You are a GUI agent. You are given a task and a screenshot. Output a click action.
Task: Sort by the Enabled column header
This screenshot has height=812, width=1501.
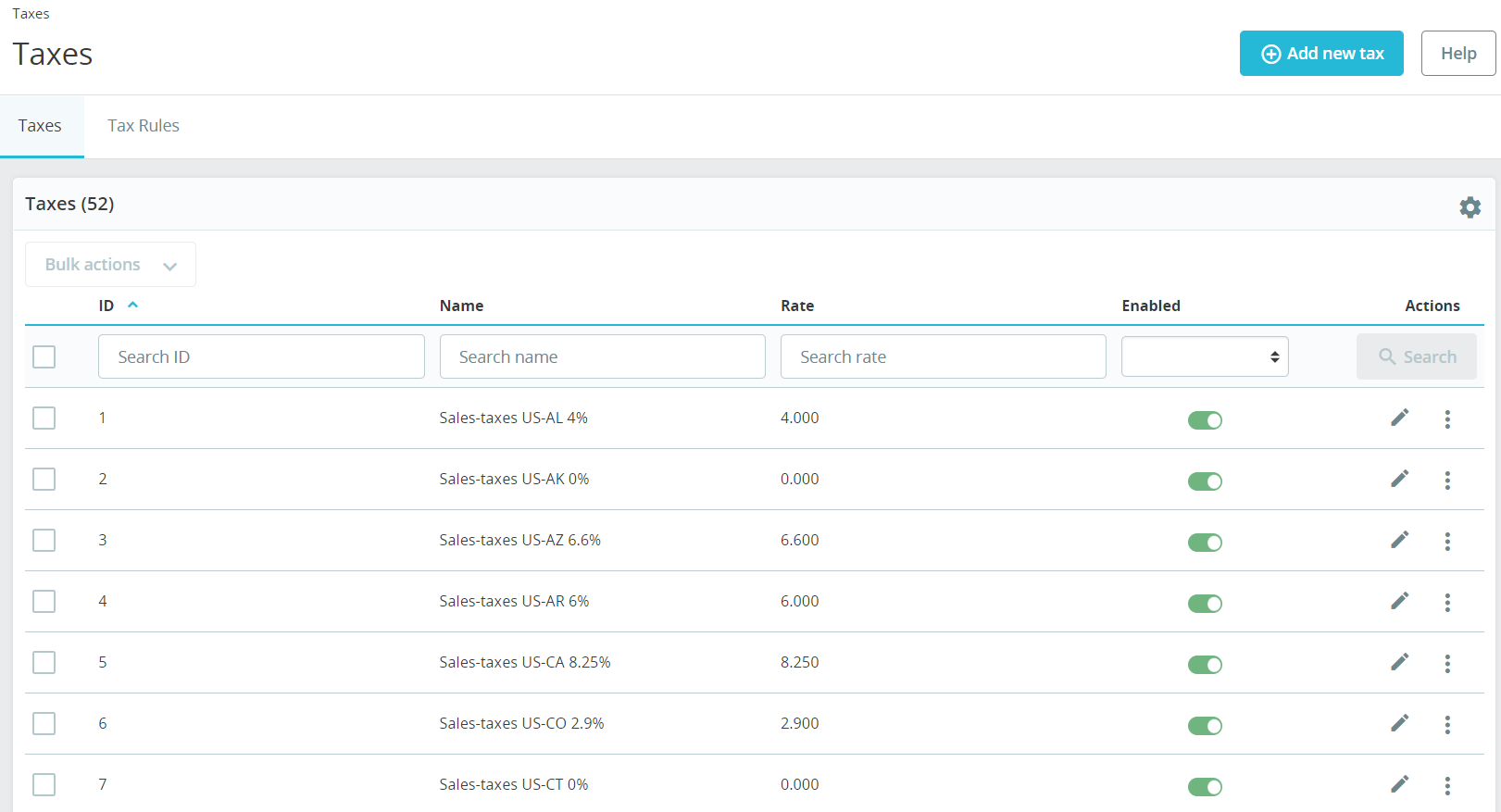coord(1151,306)
